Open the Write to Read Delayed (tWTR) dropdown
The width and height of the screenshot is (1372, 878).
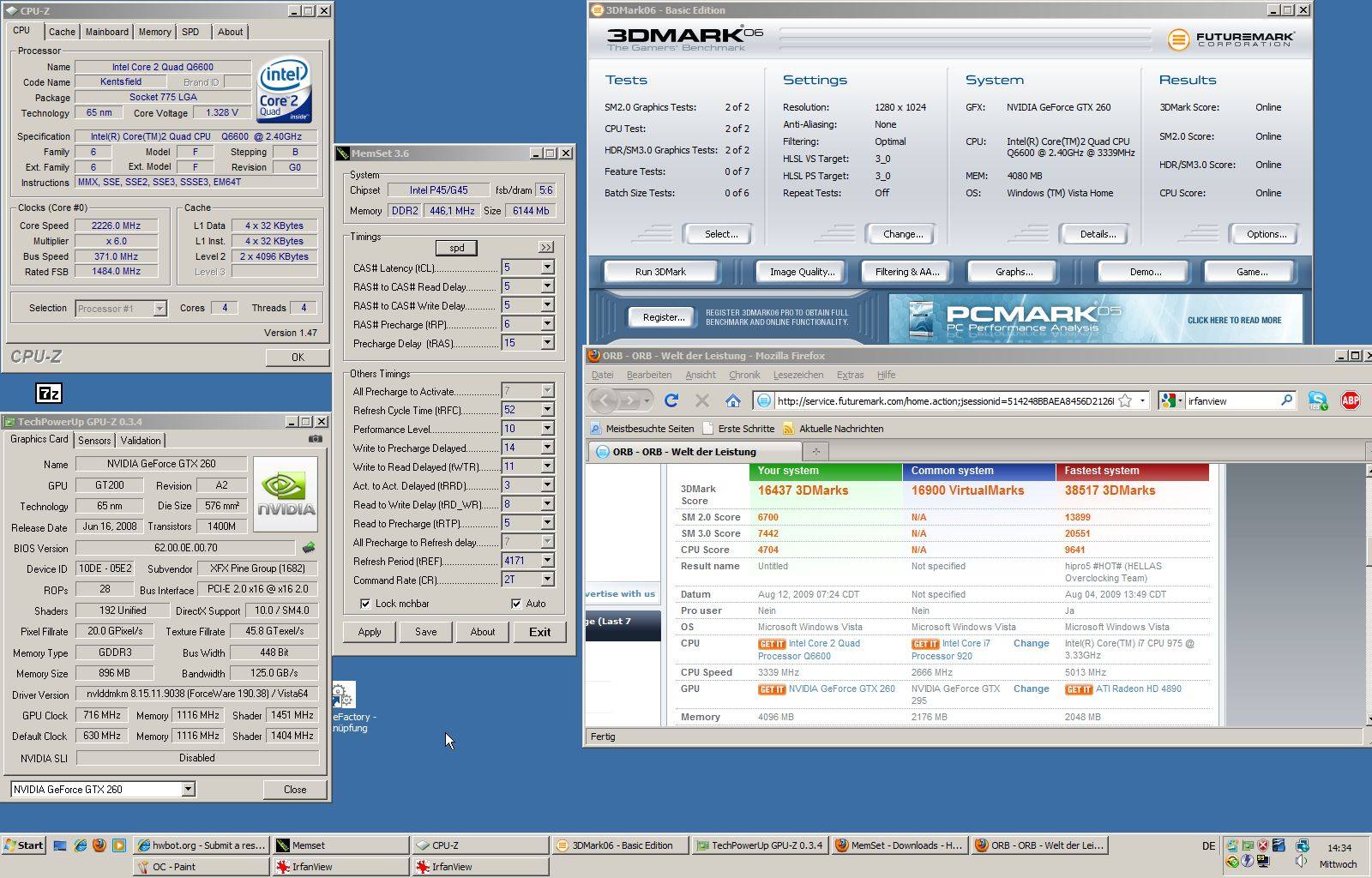[x=546, y=466]
